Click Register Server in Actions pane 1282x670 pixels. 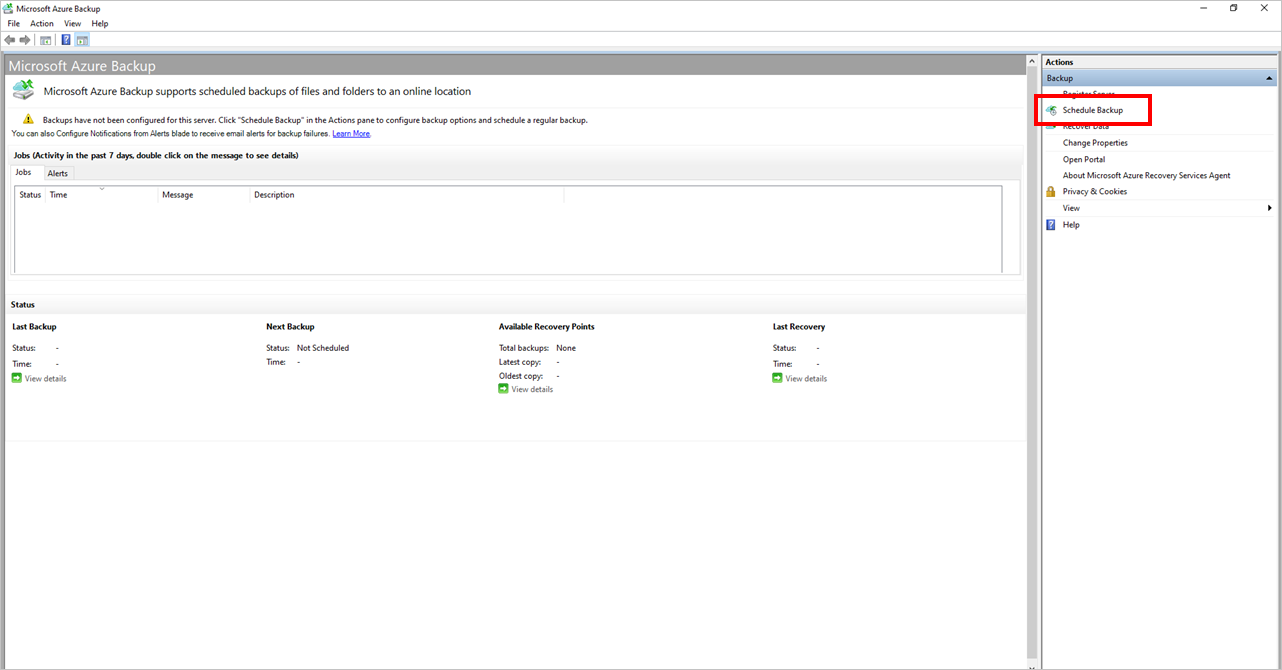click(1089, 93)
